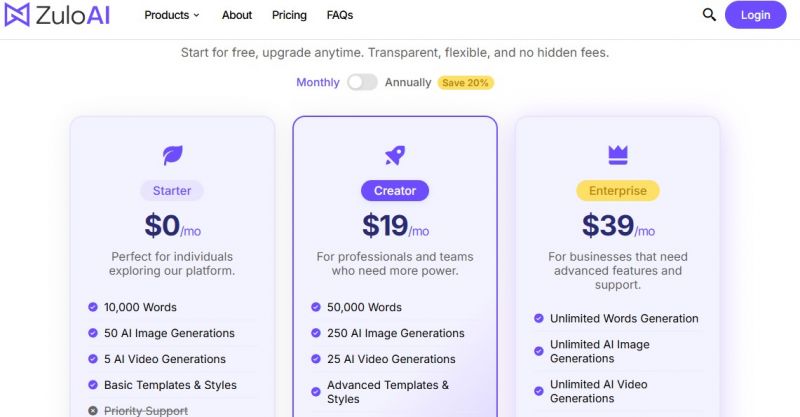Click the Creator plan badge
The image size is (800, 417).
coord(395,190)
